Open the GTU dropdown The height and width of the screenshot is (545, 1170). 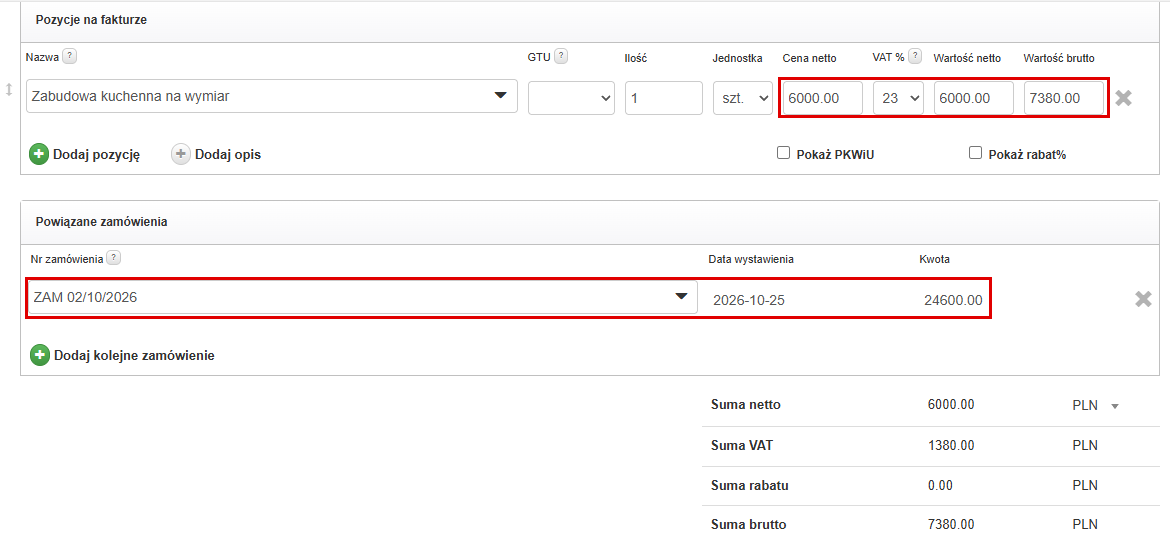(x=572, y=98)
